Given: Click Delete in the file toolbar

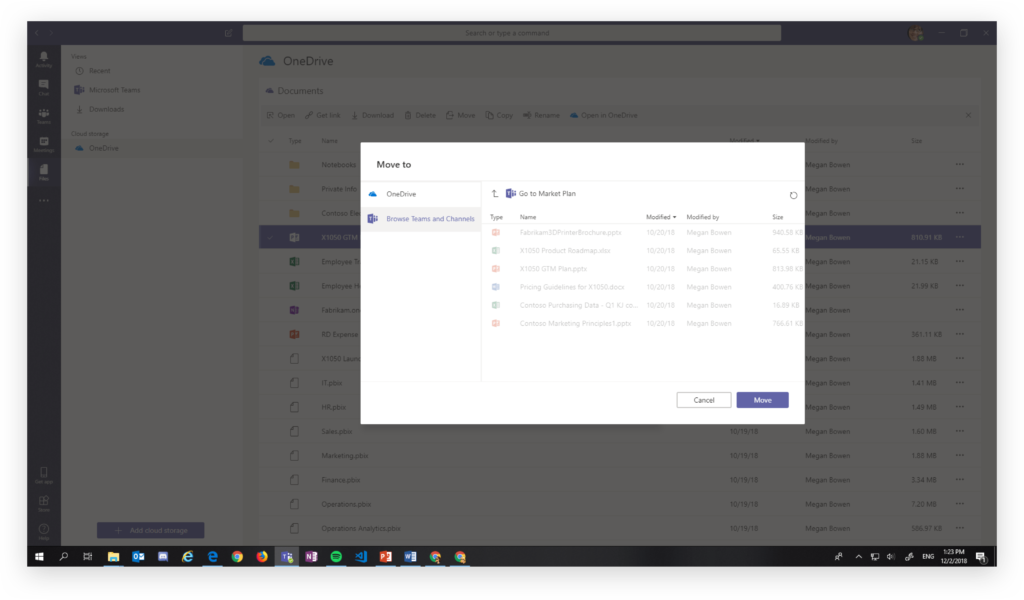Looking at the screenshot, I should pos(420,116).
